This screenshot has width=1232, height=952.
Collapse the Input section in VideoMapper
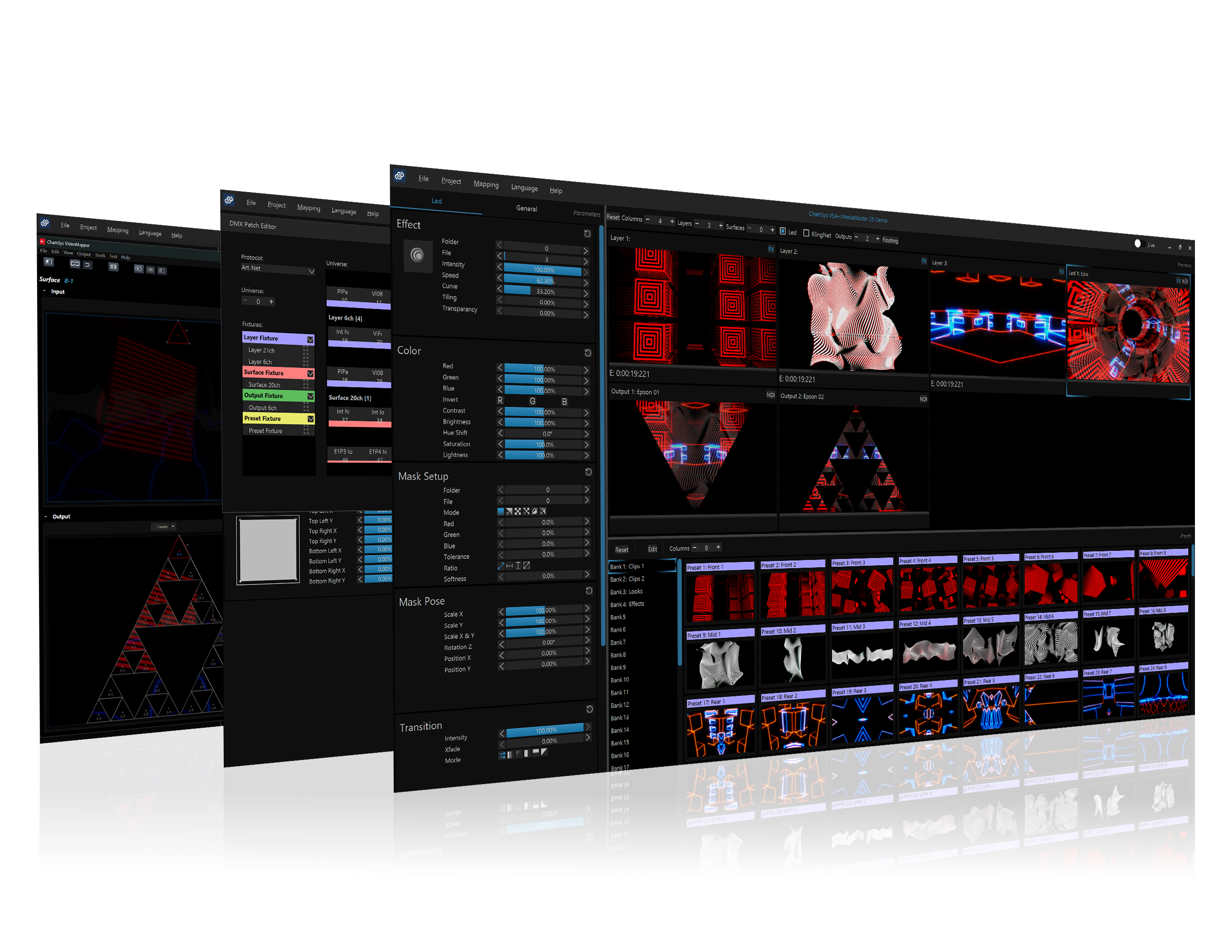(x=45, y=291)
